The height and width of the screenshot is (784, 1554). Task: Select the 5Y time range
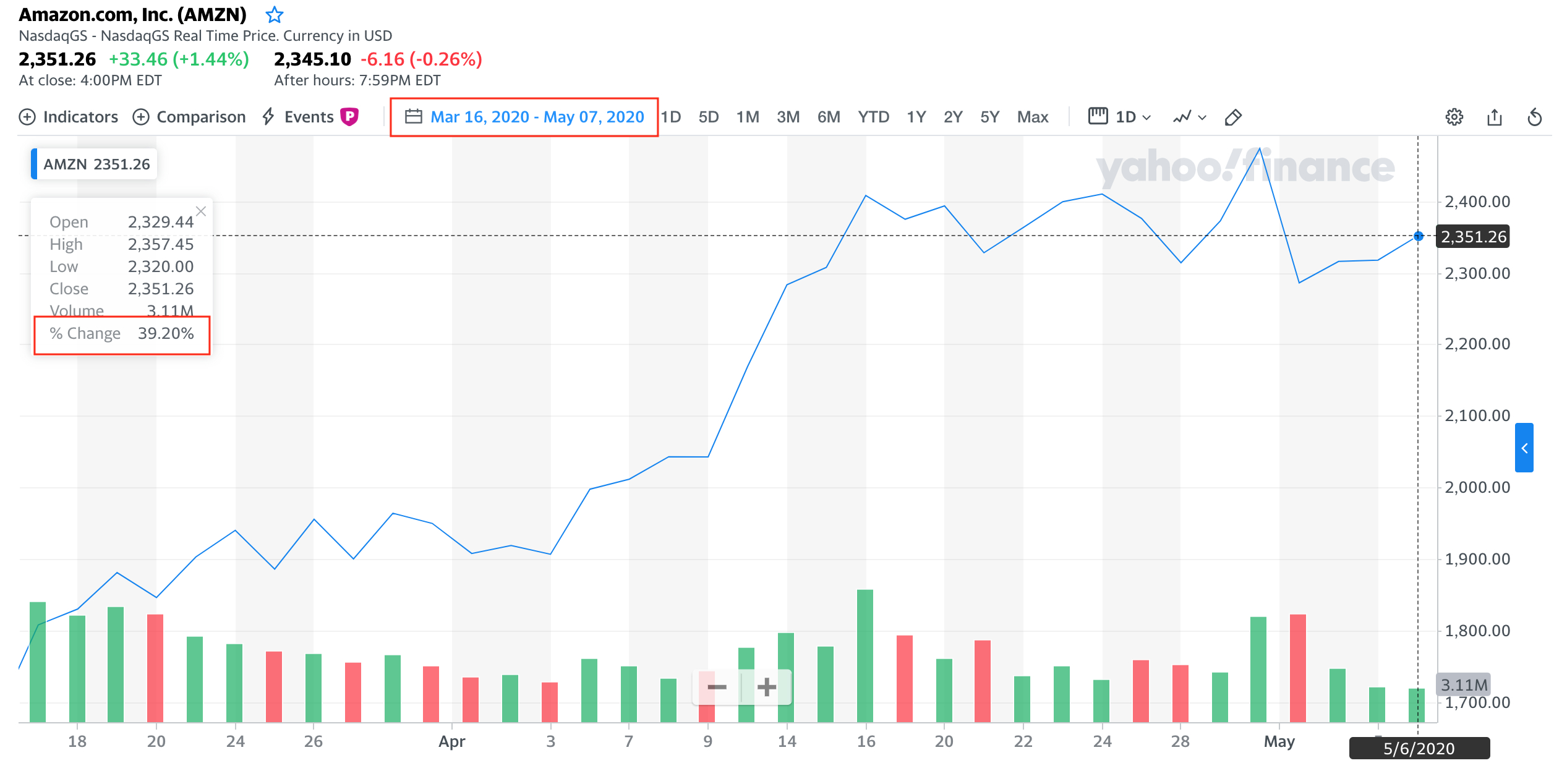(989, 117)
